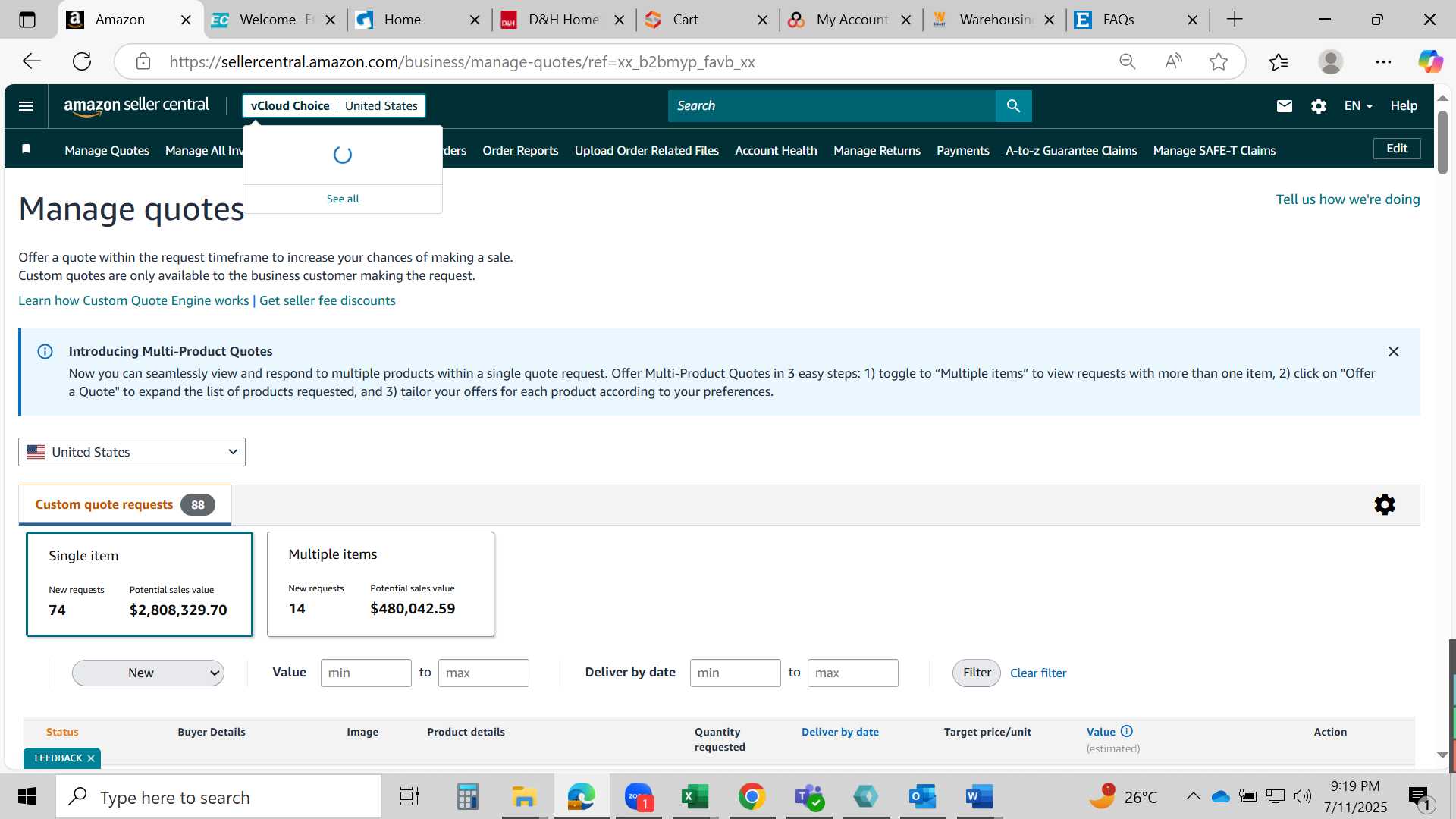Open Excel from taskbar
Viewport: 1456px width, 819px height.
tap(695, 797)
